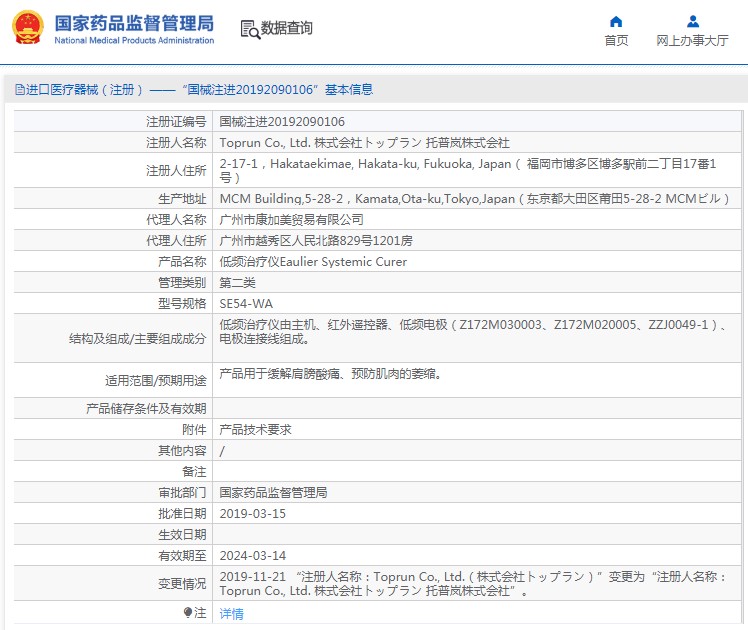Click approval date 2019-03-15
The width and height of the screenshot is (748, 630).
click(x=252, y=514)
